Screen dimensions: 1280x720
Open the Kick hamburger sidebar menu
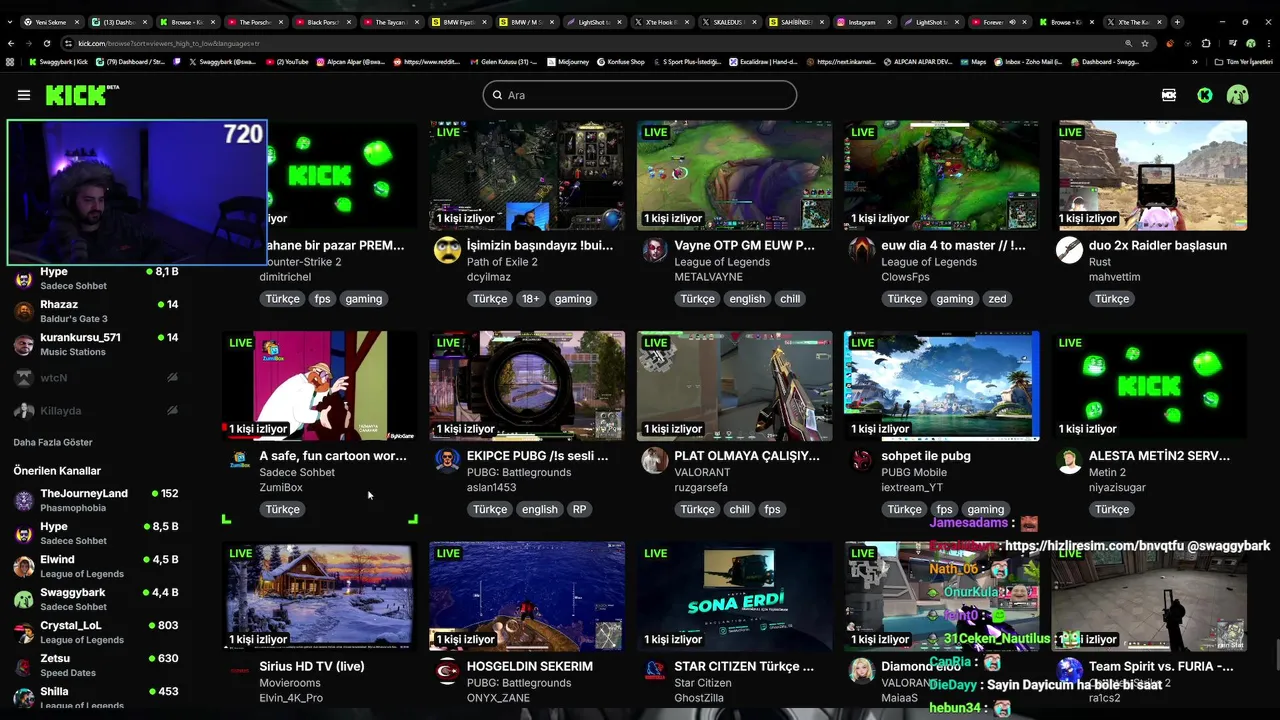coord(24,95)
